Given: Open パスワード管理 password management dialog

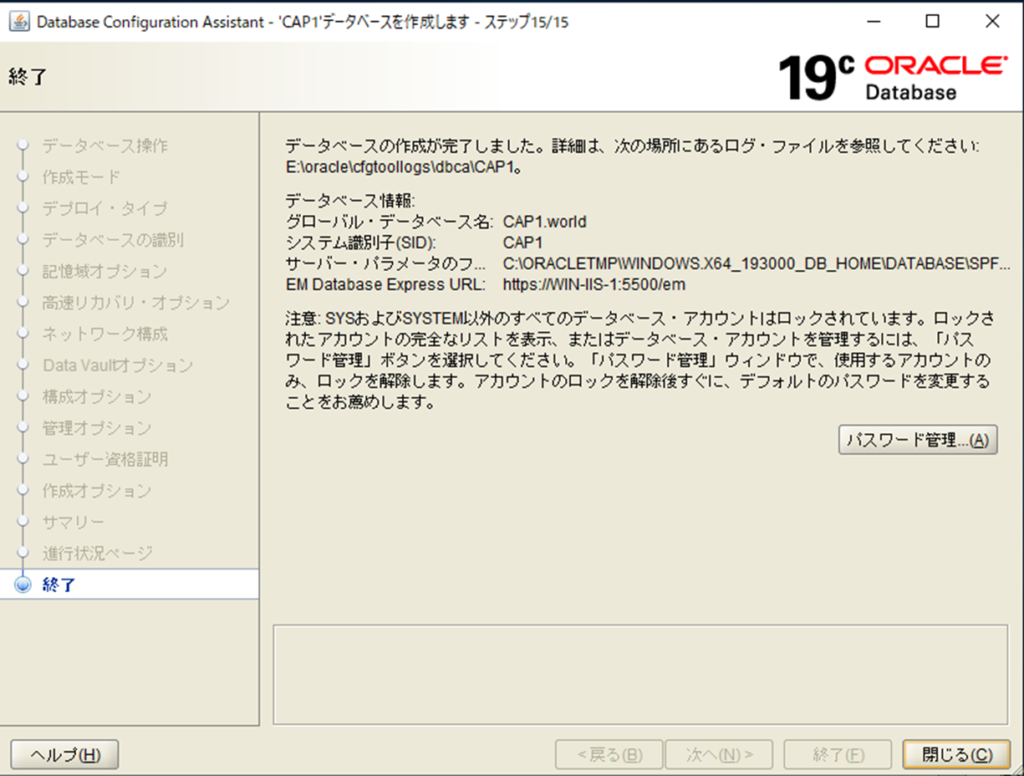Looking at the screenshot, I should [x=917, y=440].
